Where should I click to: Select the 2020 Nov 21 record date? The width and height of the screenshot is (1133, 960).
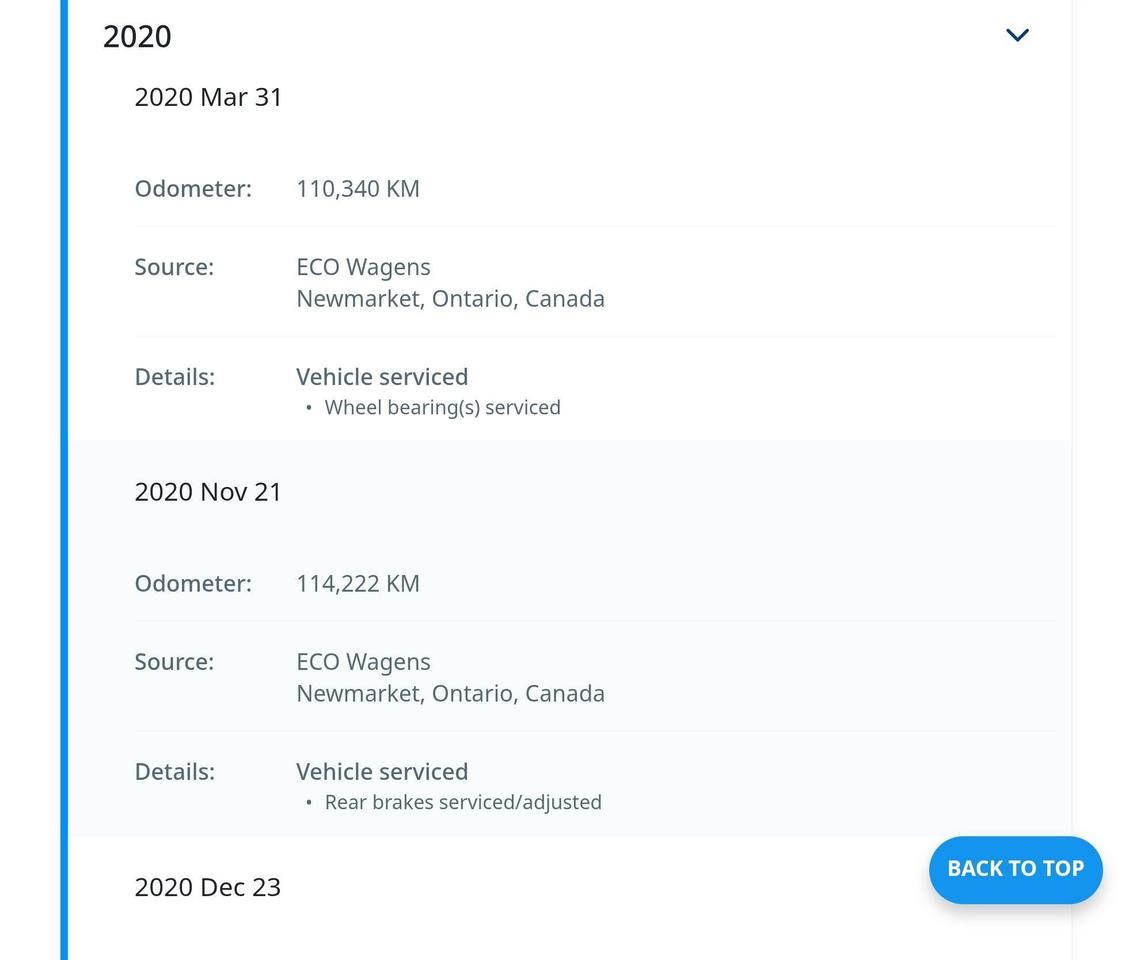pos(208,492)
